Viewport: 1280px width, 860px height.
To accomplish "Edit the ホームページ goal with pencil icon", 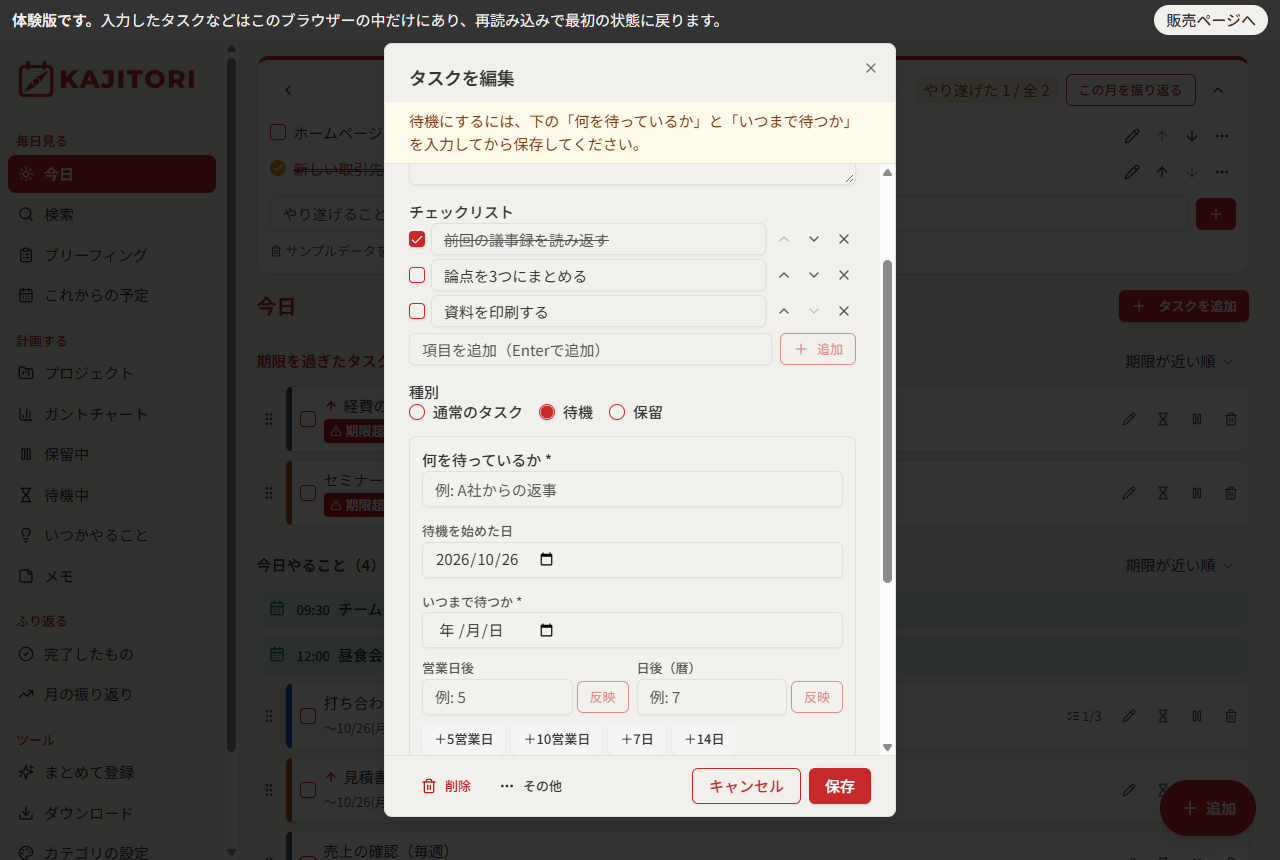I will pyautogui.click(x=1132, y=136).
